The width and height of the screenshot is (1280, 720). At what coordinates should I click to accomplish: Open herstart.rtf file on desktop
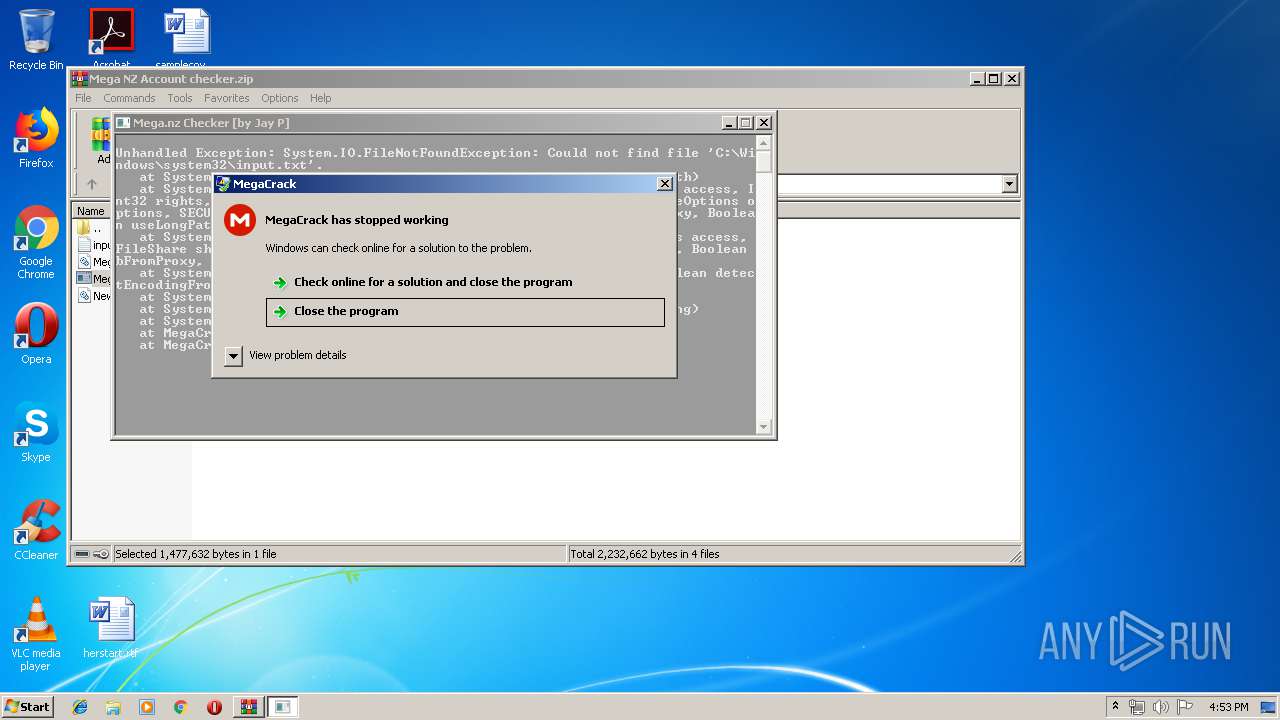click(111, 628)
